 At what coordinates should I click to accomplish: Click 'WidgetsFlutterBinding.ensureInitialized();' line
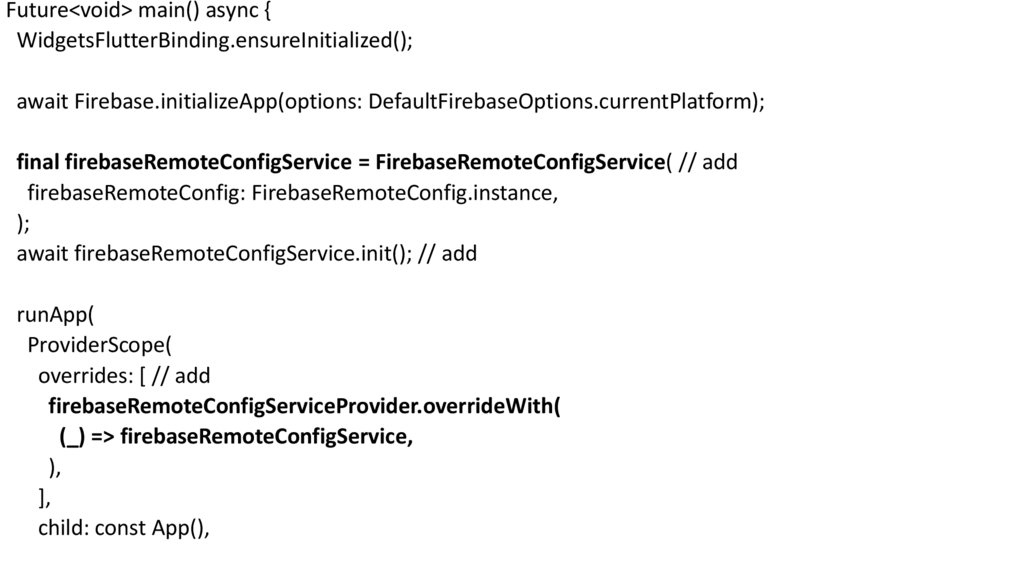[x=214, y=41]
